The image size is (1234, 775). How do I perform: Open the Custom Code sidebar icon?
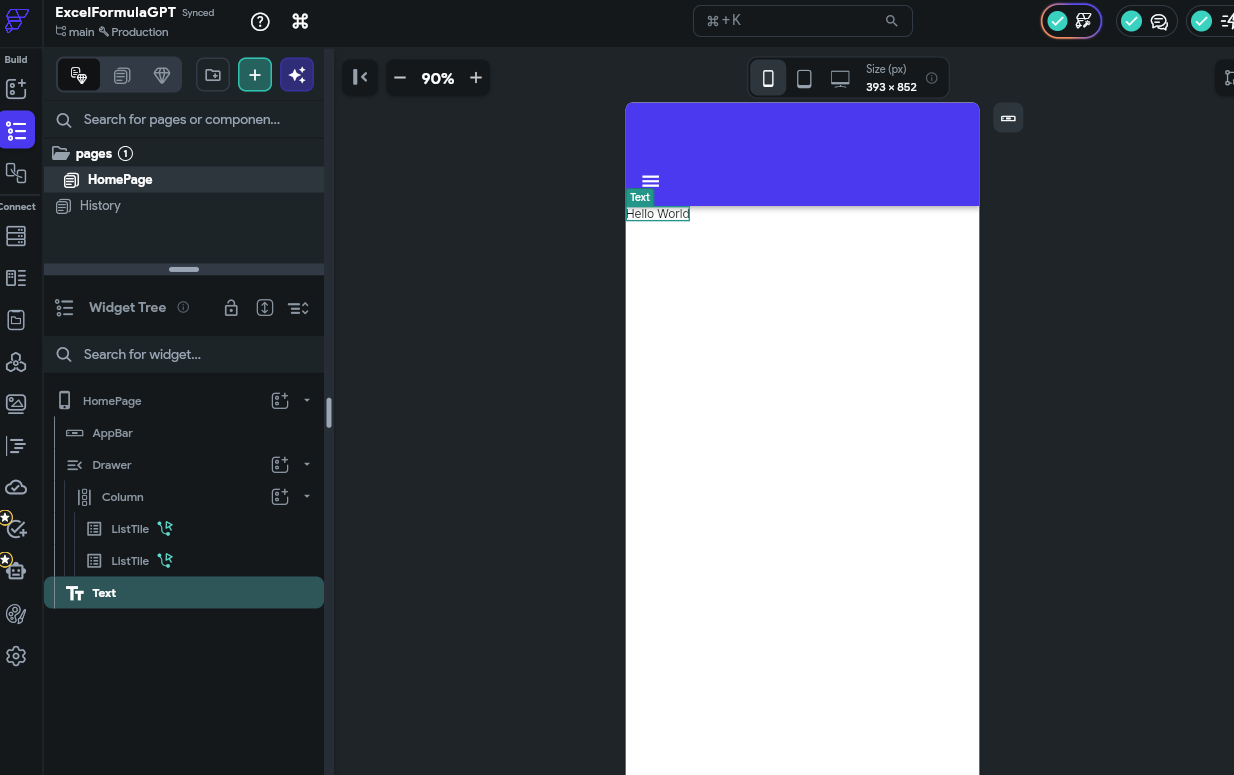pos(16,446)
